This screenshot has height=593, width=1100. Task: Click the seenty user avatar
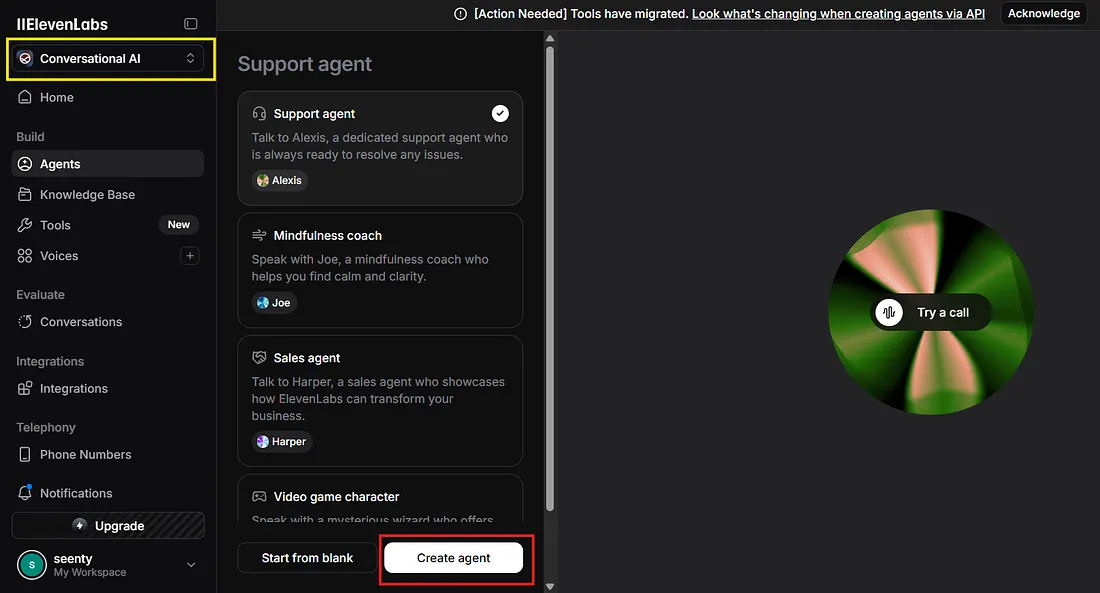pyautogui.click(x=32, y=565)
